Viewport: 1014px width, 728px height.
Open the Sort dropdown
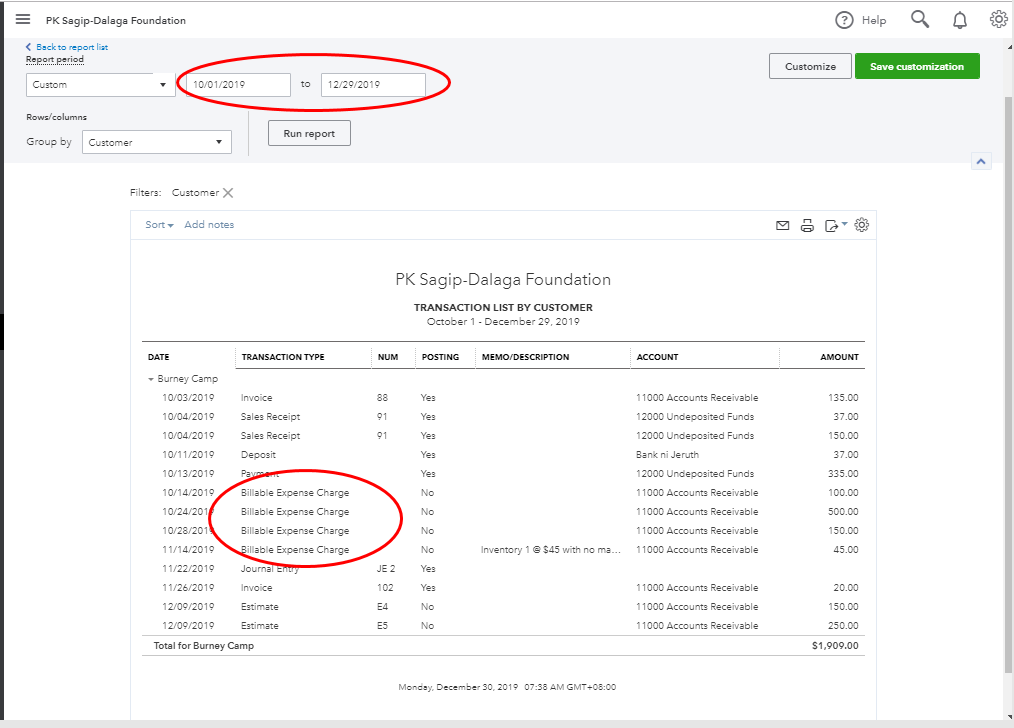coord(159,225)
